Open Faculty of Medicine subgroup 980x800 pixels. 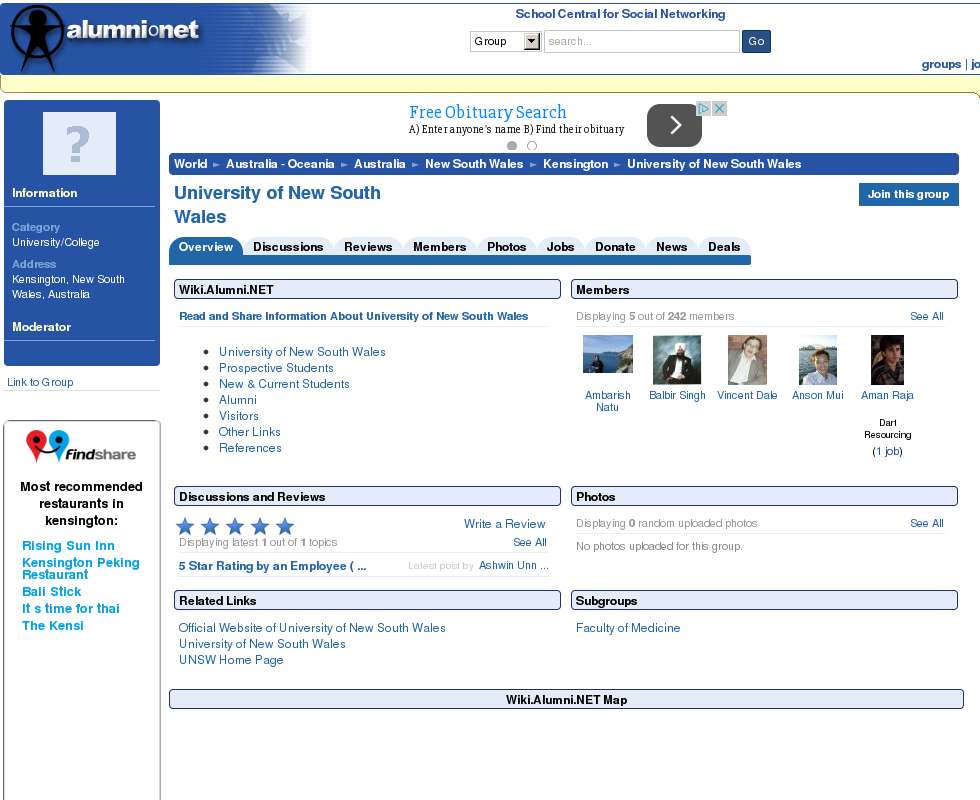click(628, 628)
